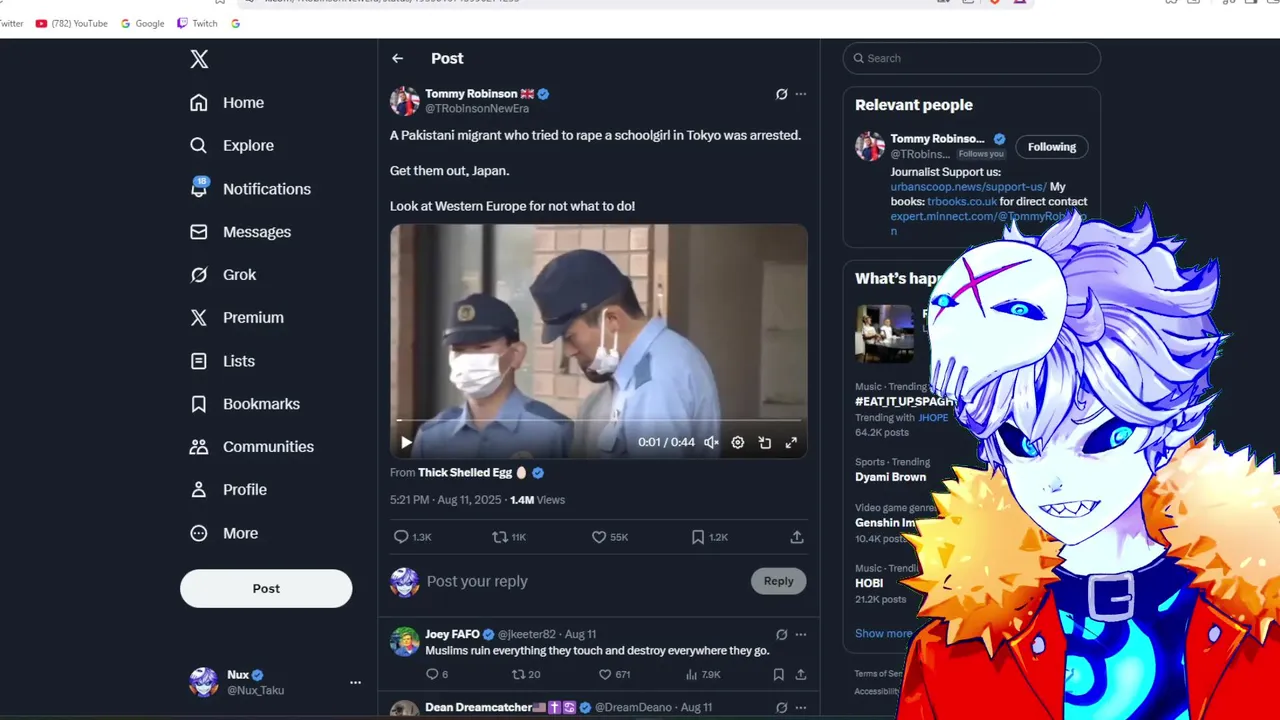The image size is (1280, 720).
Task: Click the grey Reply button
Action: click(778, 581)
